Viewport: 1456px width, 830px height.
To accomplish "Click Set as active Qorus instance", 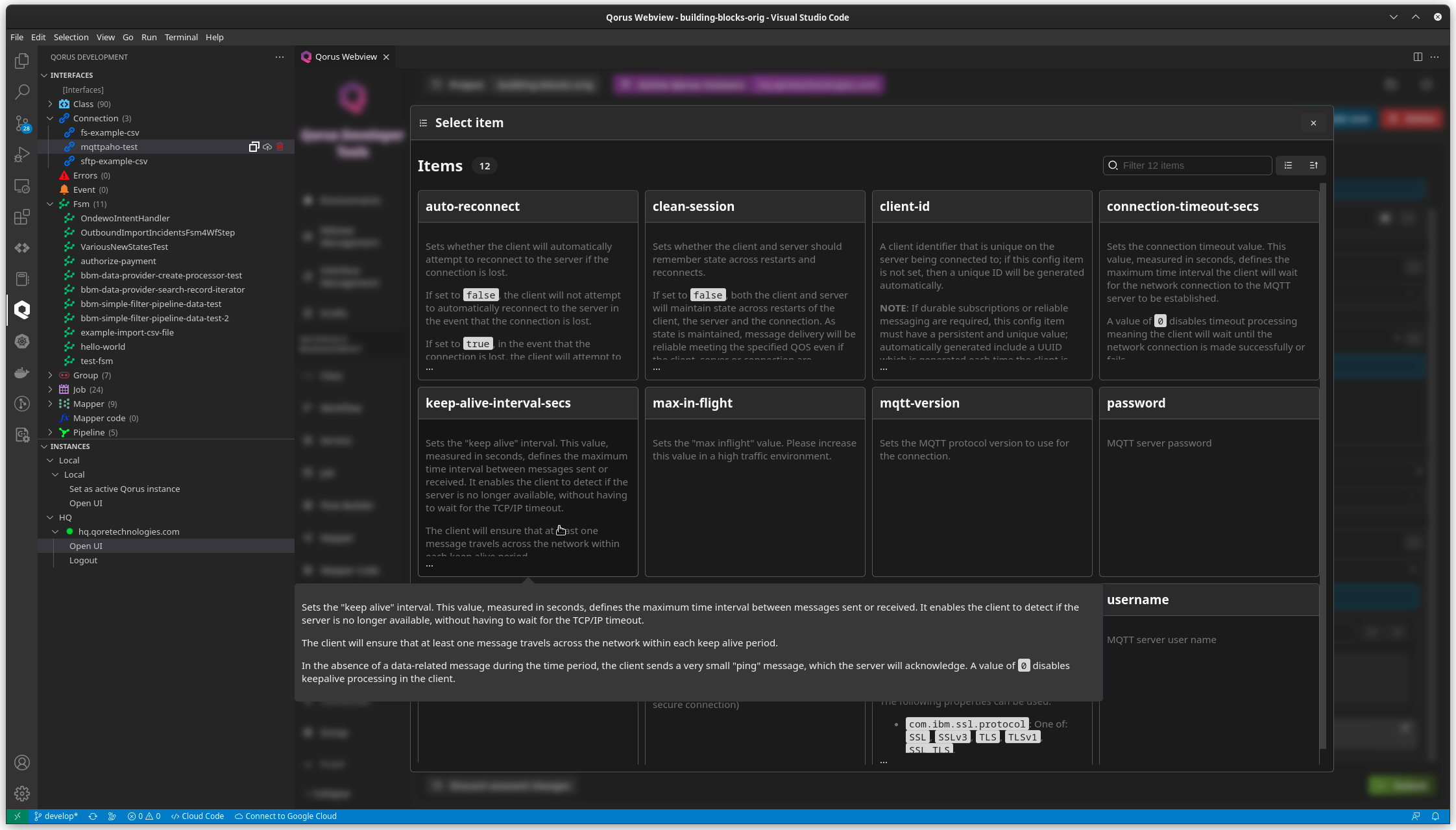I will 125,489.
